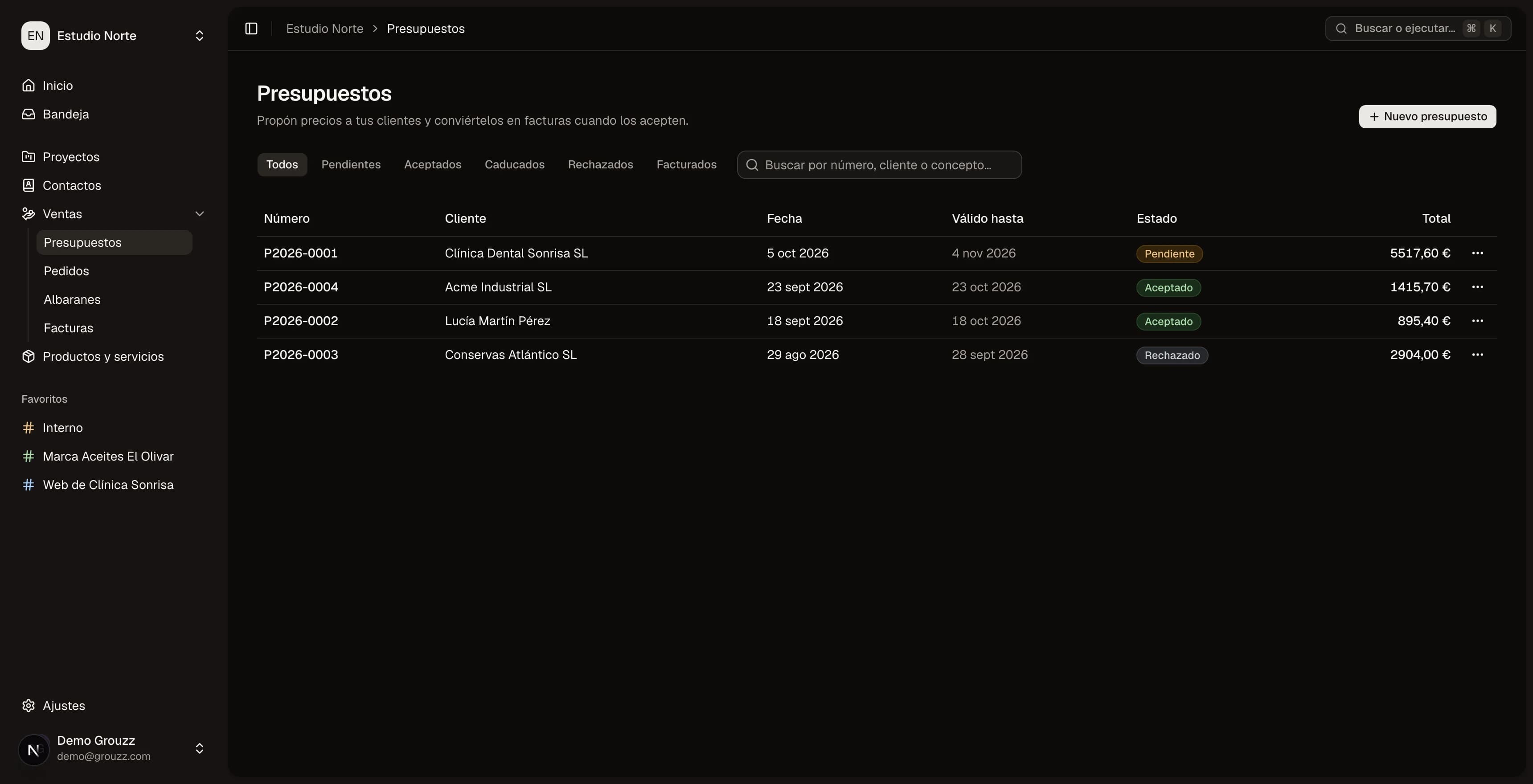This screenshot has width=1533, height=784.
Task: Collapse the Ventas section chevron
Action: click(x=199, y=214)
